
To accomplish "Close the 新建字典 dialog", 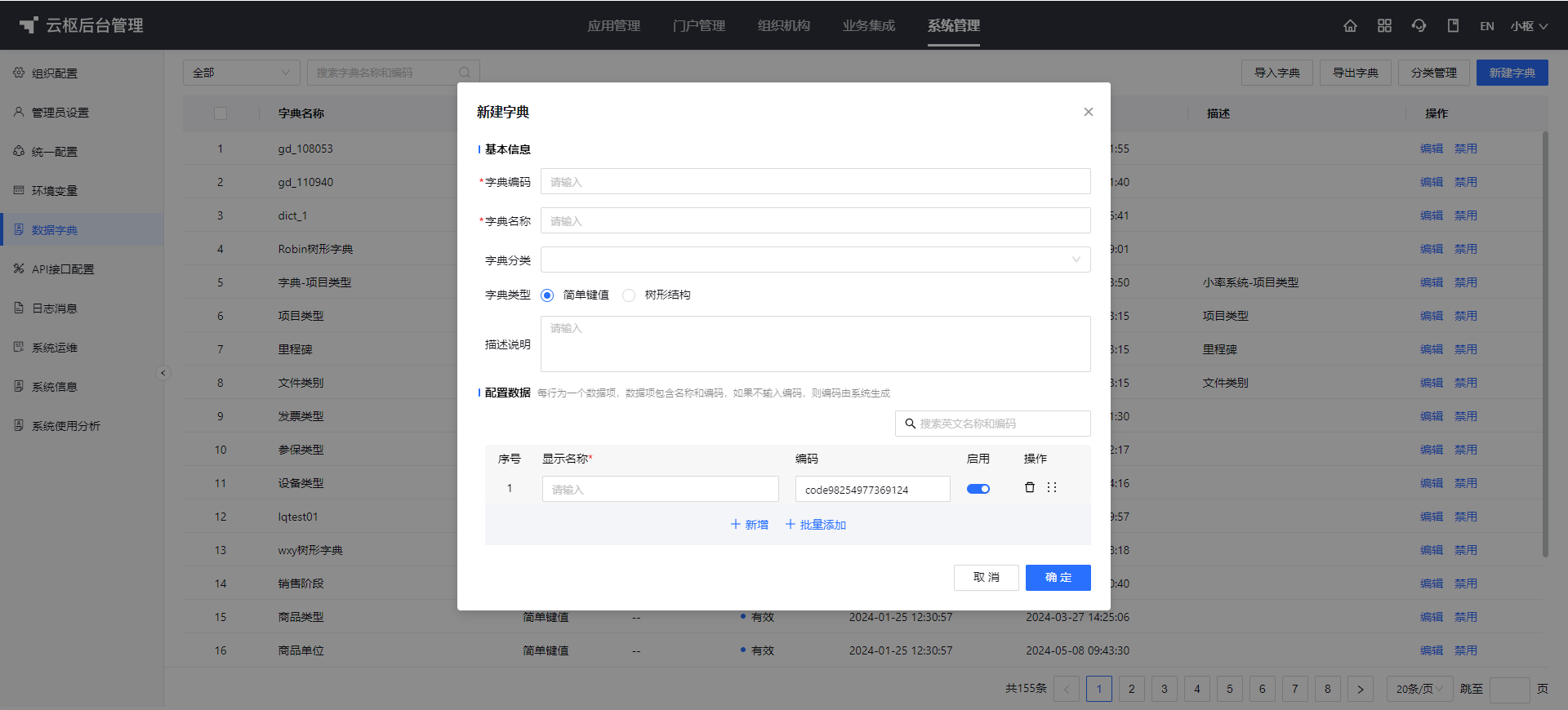I will coord(1089,112).
